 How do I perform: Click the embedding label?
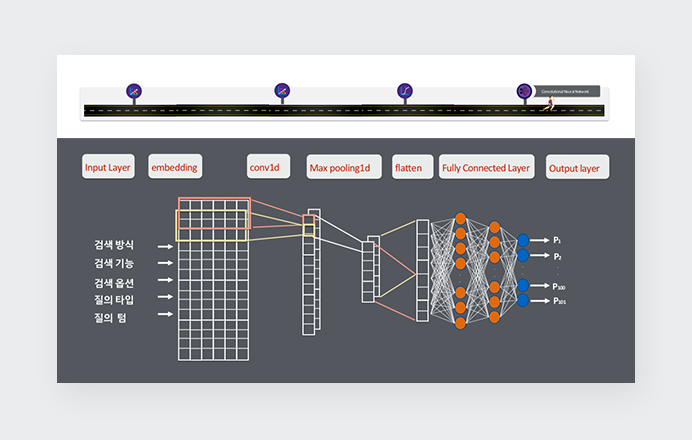(175, 166)
